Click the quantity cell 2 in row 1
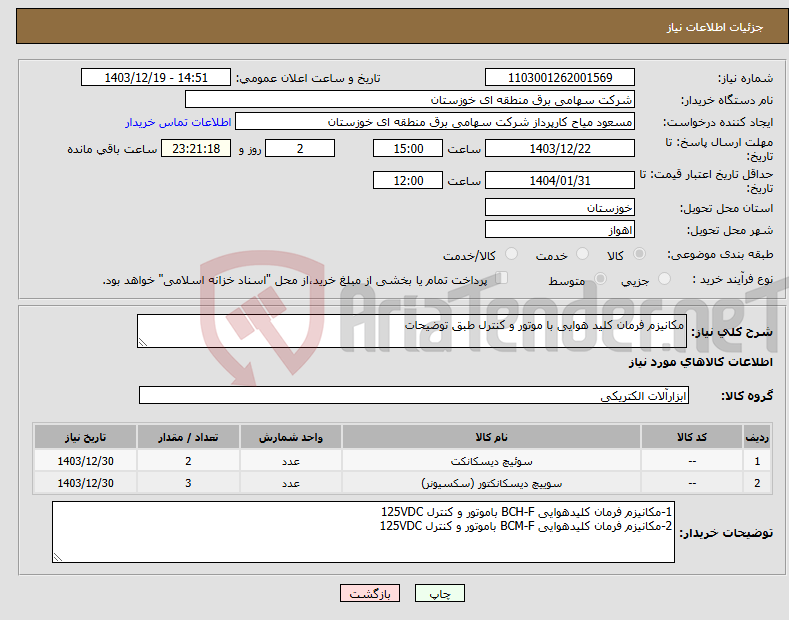789x620 pixels. pyautogui.click(x=188, y=461)
